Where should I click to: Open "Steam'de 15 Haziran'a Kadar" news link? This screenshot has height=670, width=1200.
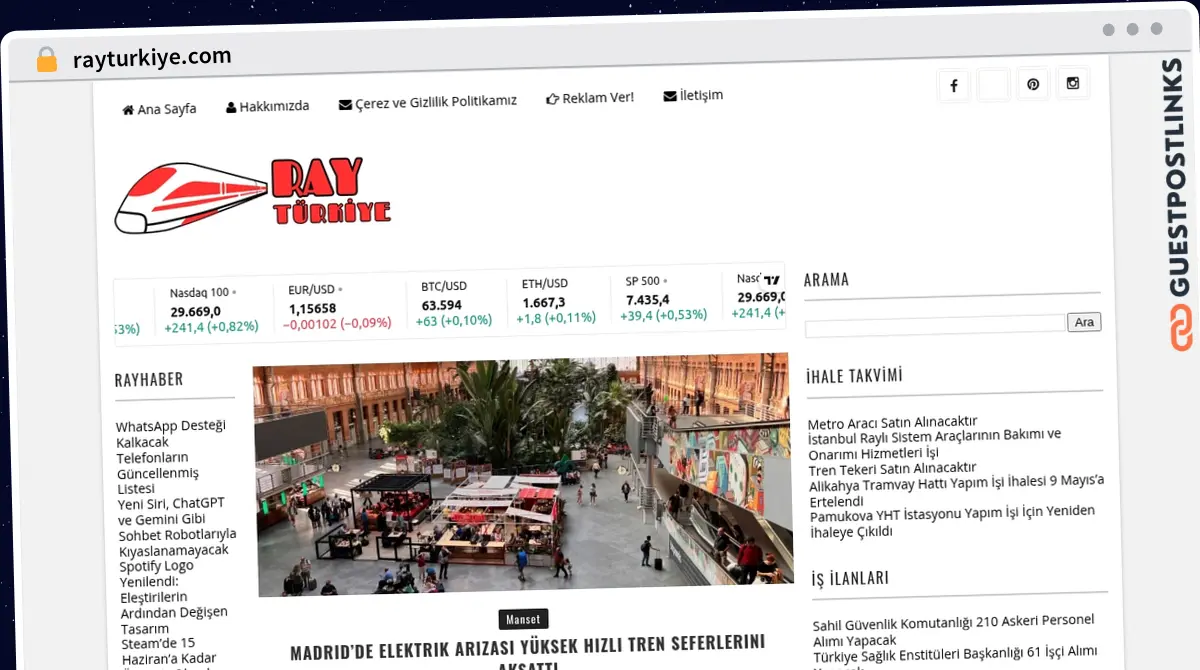click(x=168, y=651)
